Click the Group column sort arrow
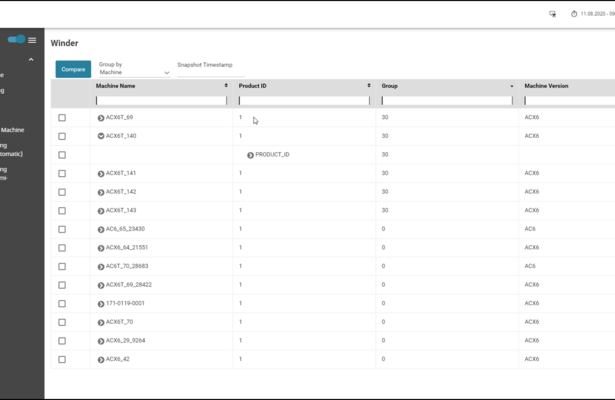 (512, 86)
